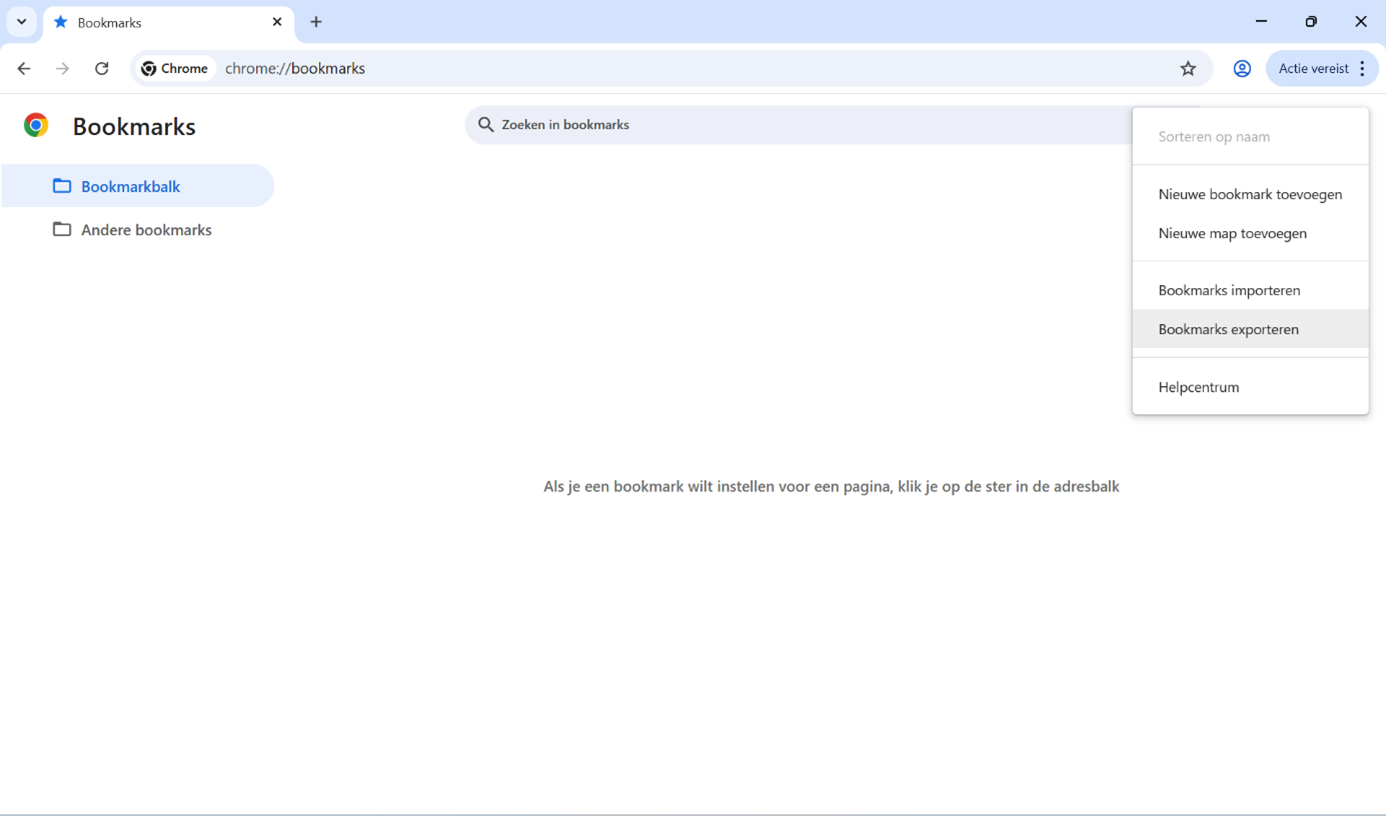Image resolution: width=1386 pixels, height=816 pixels.
Task: Open the Helpcentrum menu entry
Action: click(1198, 387)
